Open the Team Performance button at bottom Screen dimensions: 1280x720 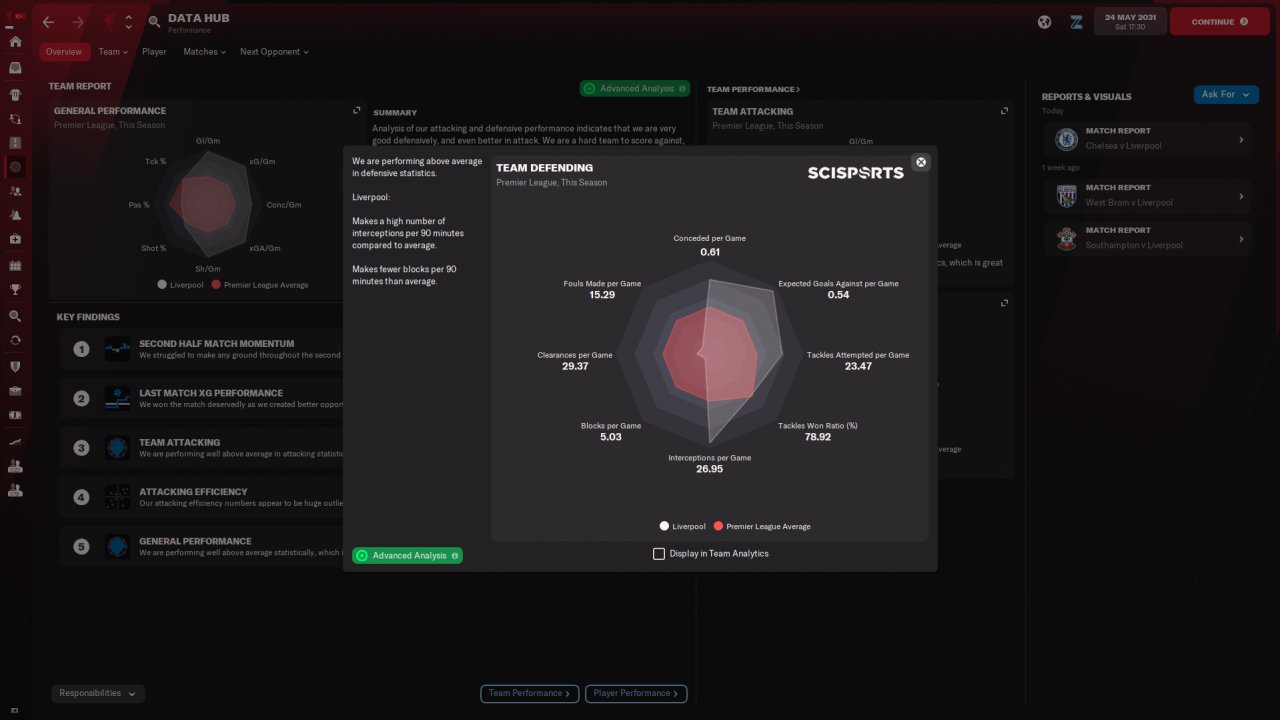click(x=530, y=693)
